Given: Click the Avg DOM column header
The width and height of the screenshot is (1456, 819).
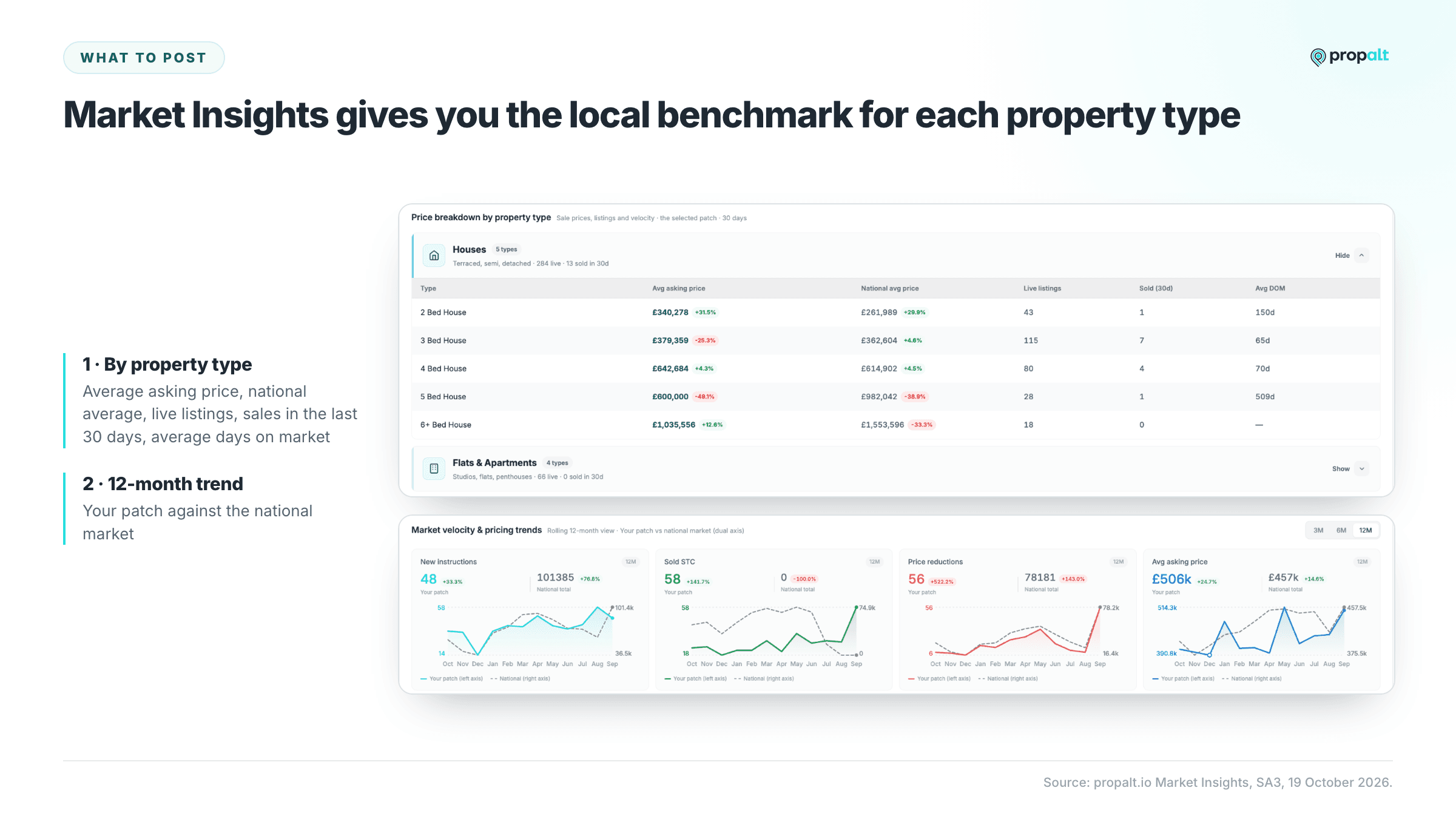Looking at the screenshot, I should pyautogui.click(x=1270, y=288).
